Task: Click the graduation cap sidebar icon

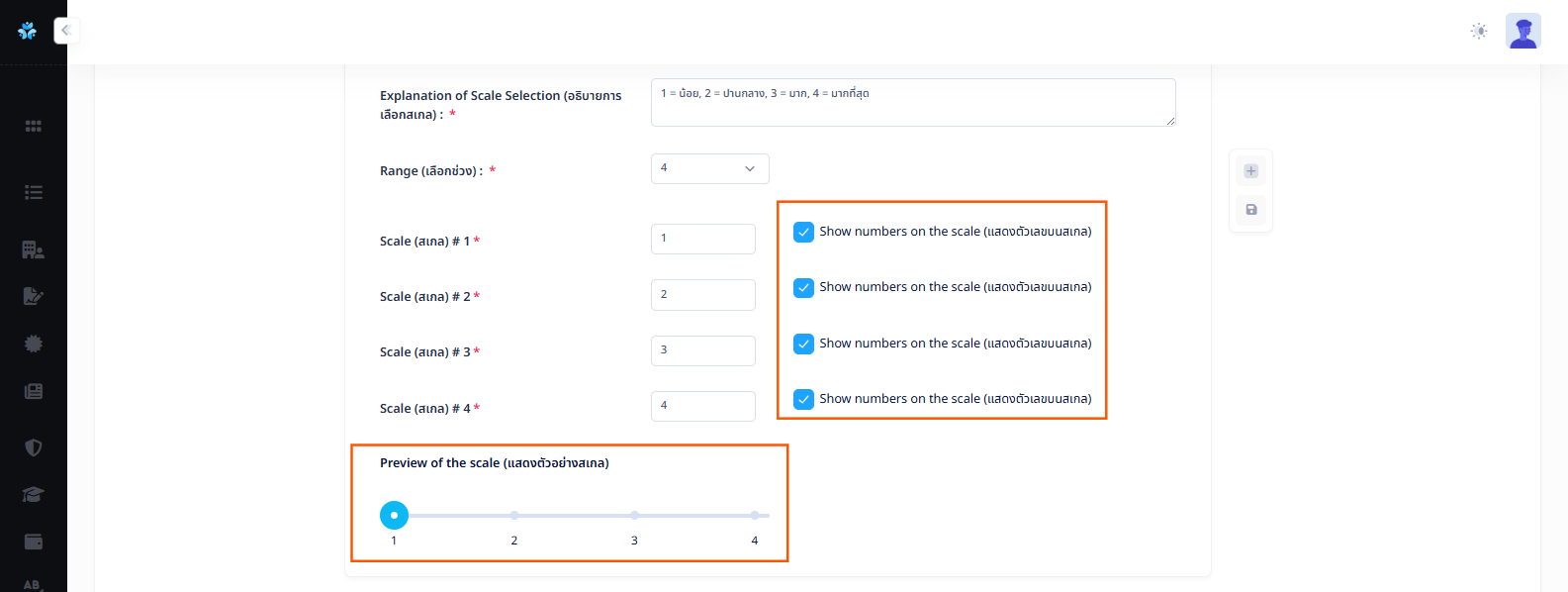Action: point(33,494)
